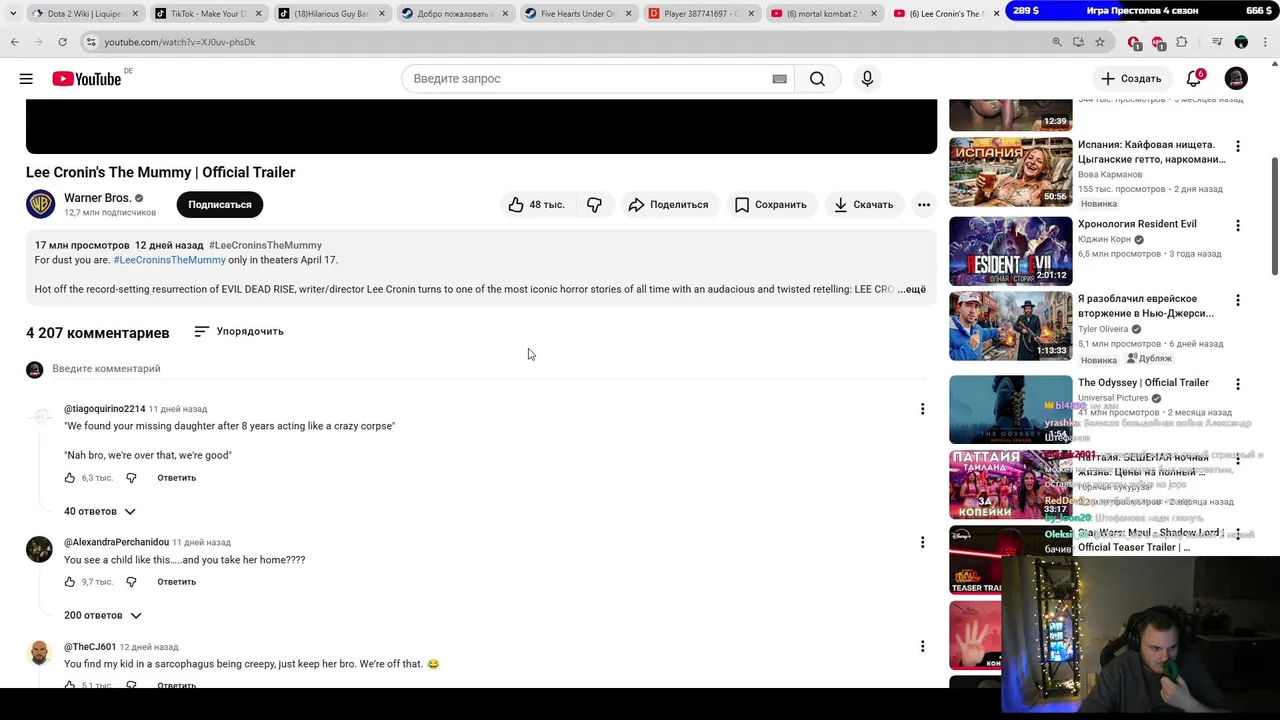The height and width of the screenshot is (720, 1280).
Task: Switch to Player 387741697 tab
Action: (700, 14)
